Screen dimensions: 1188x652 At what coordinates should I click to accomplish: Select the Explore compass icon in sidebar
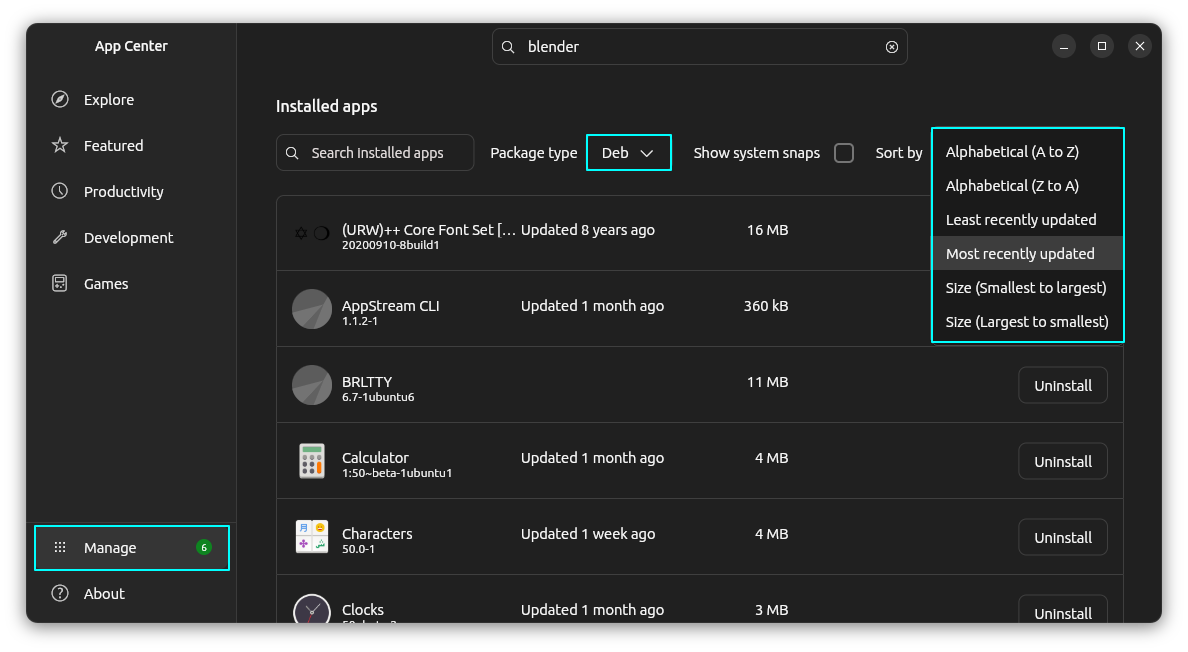[x=61, y=99]
